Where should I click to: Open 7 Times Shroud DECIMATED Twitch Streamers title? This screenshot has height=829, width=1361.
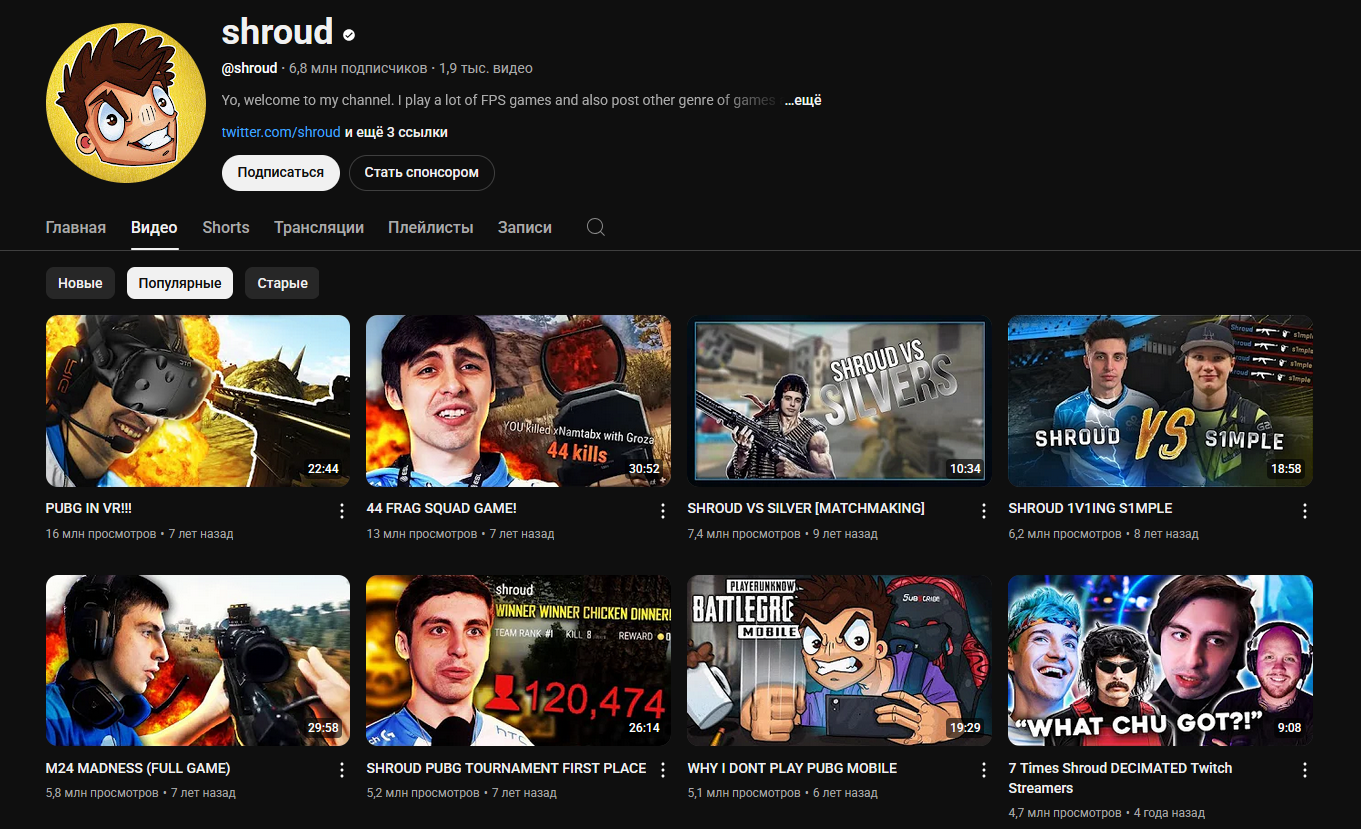pyautogui.click(x=1120, y=778)
